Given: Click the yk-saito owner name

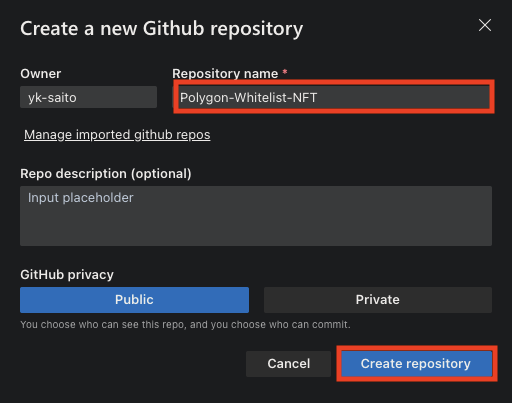Looking at the screenshot, I should tap(52, 98).
